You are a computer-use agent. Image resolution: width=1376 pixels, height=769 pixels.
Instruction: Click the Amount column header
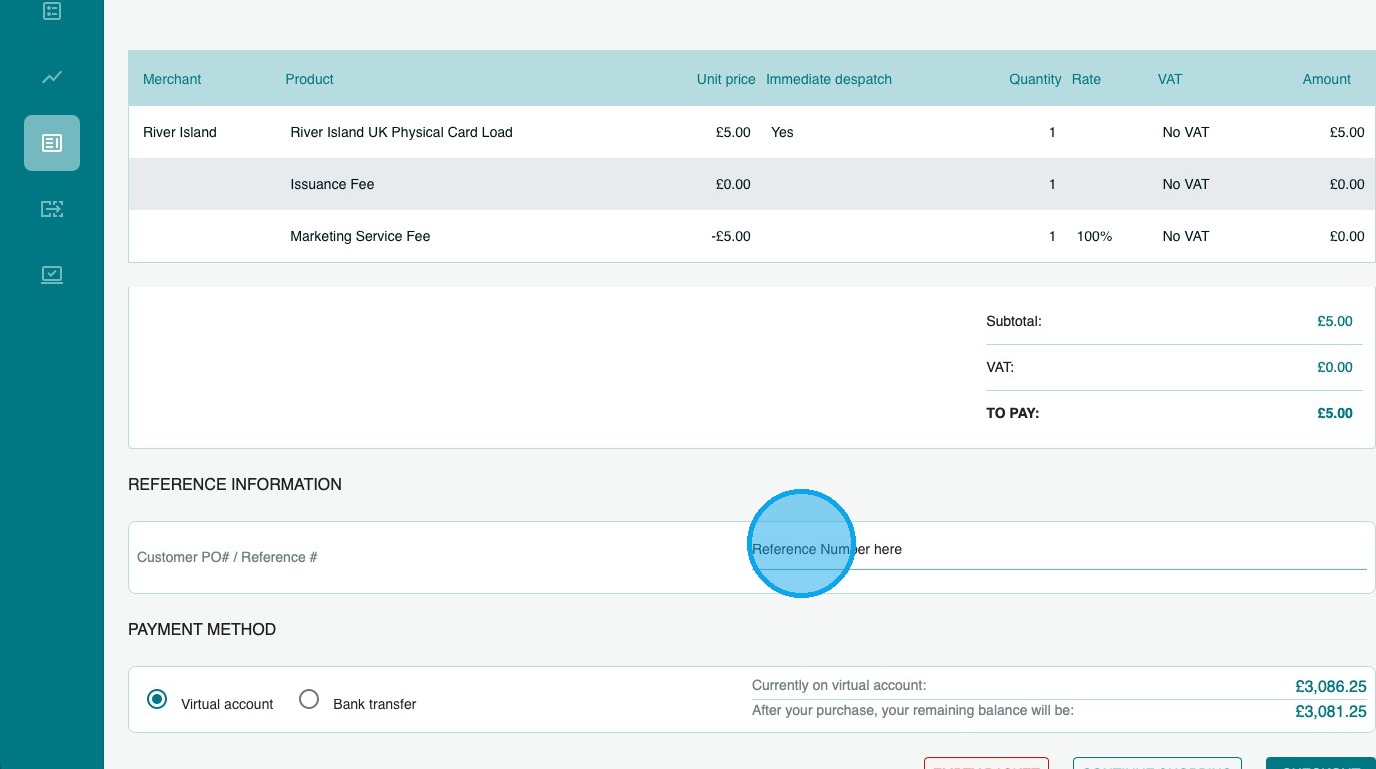[1326, 79]
